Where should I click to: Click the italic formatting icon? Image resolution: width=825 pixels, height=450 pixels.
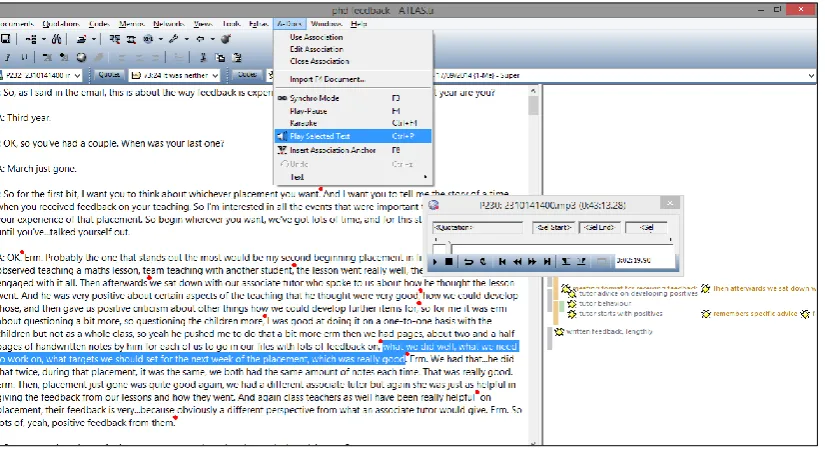click(x=7, y=57)
